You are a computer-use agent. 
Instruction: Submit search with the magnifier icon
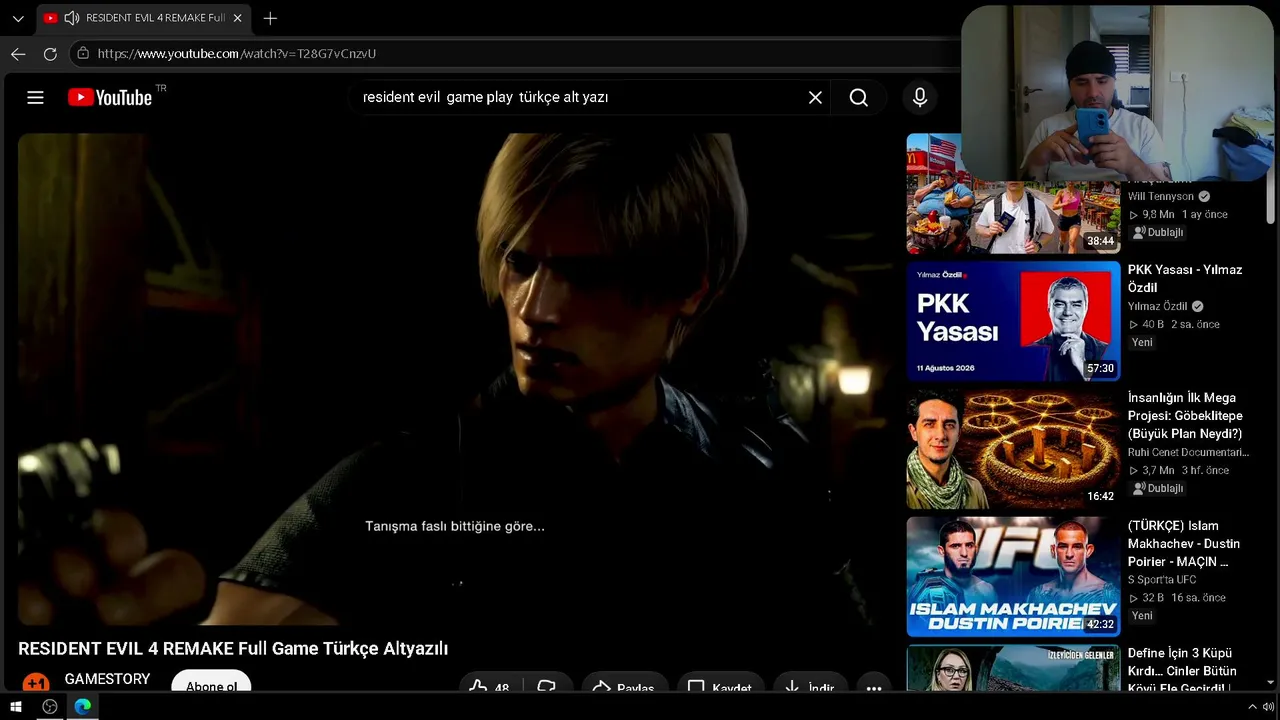(858, 97)
